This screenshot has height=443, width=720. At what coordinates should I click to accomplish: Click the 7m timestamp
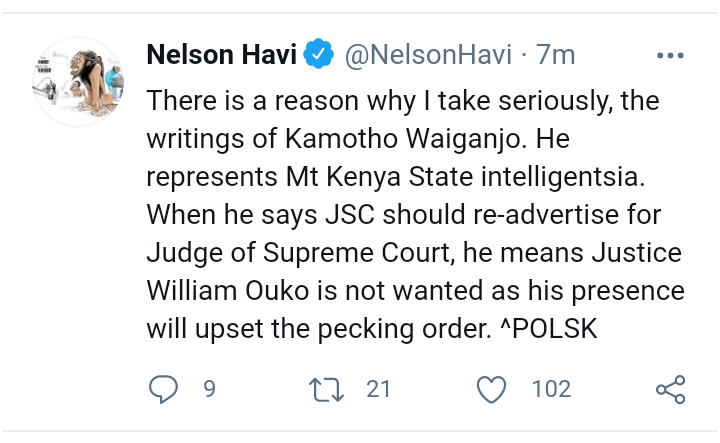coord(556,54)
